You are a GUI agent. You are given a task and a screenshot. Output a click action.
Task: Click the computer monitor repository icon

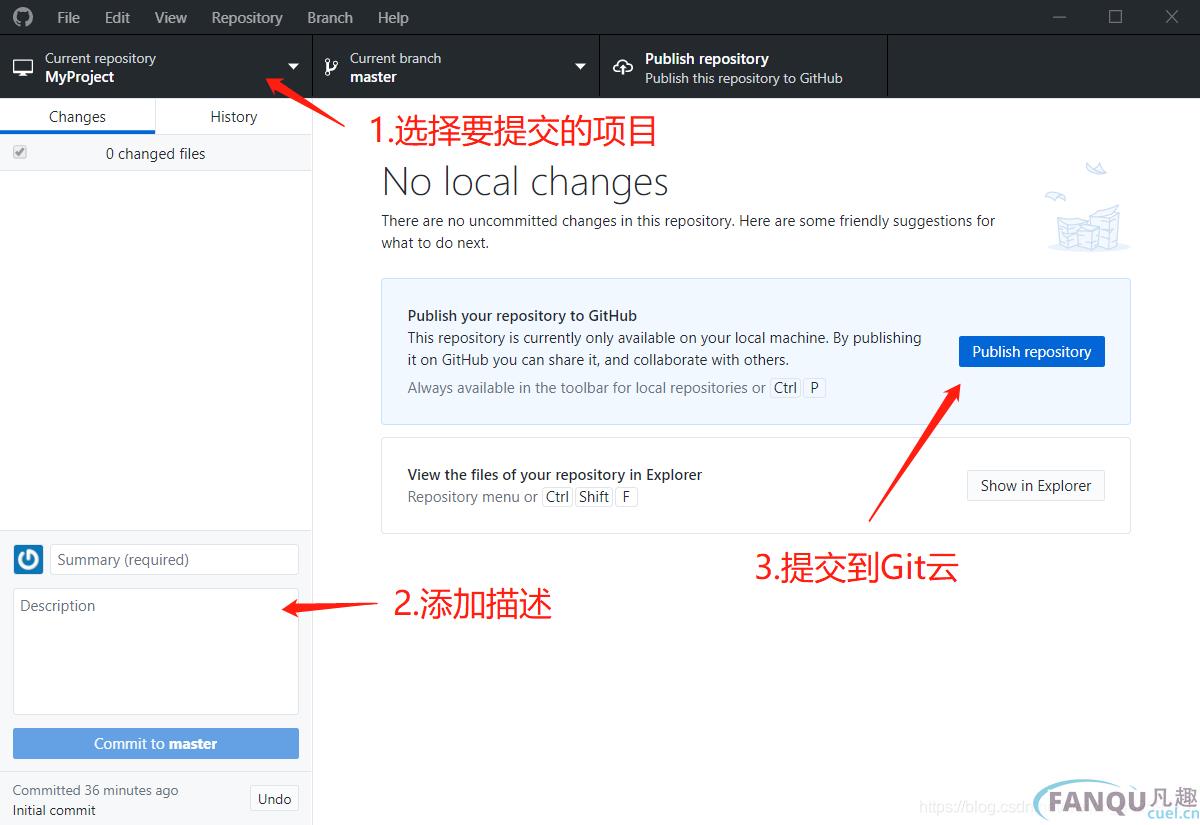(23, 68)
